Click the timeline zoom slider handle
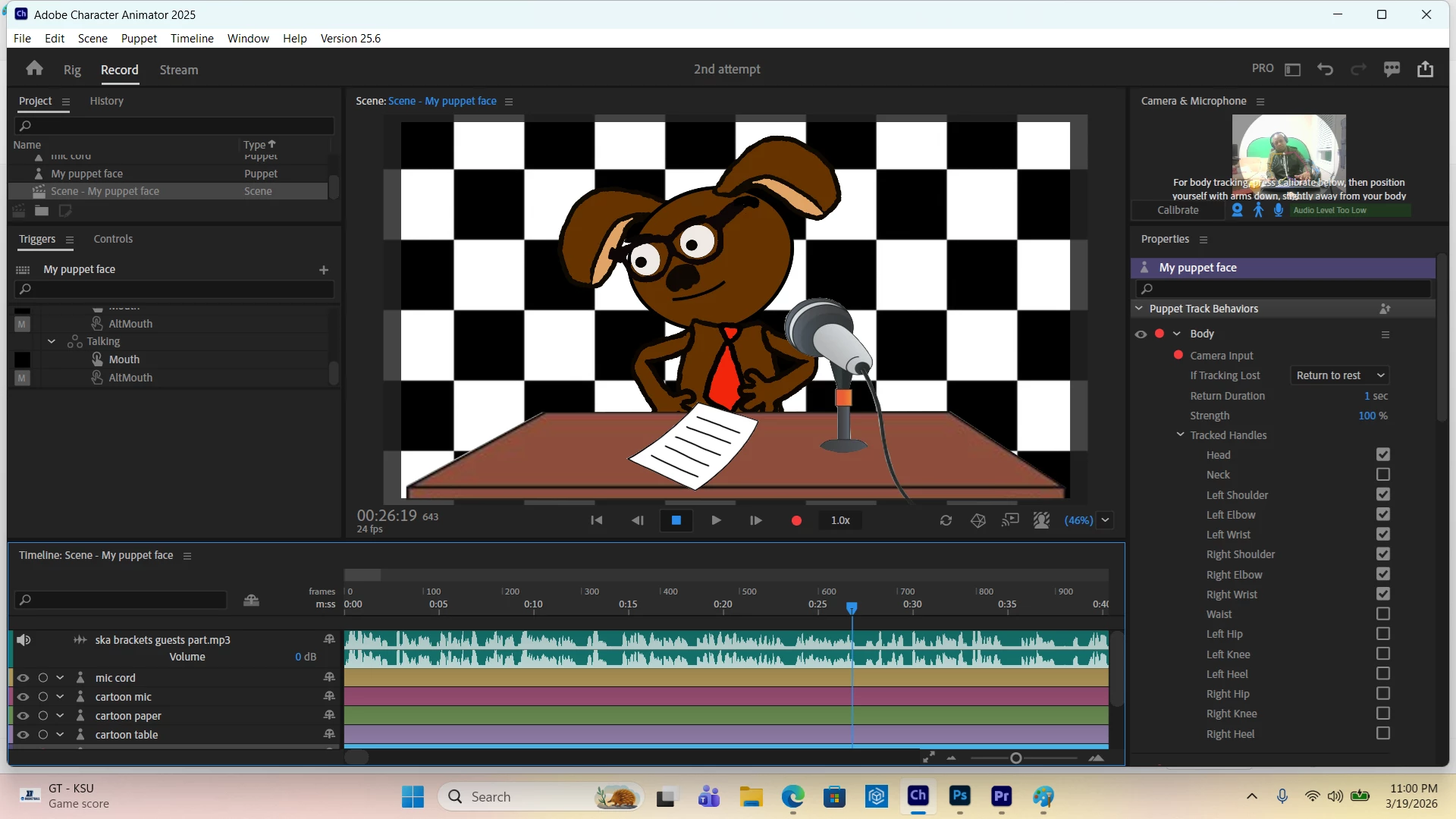This screenshot has width=1456, height=819. coord(1016,758)
